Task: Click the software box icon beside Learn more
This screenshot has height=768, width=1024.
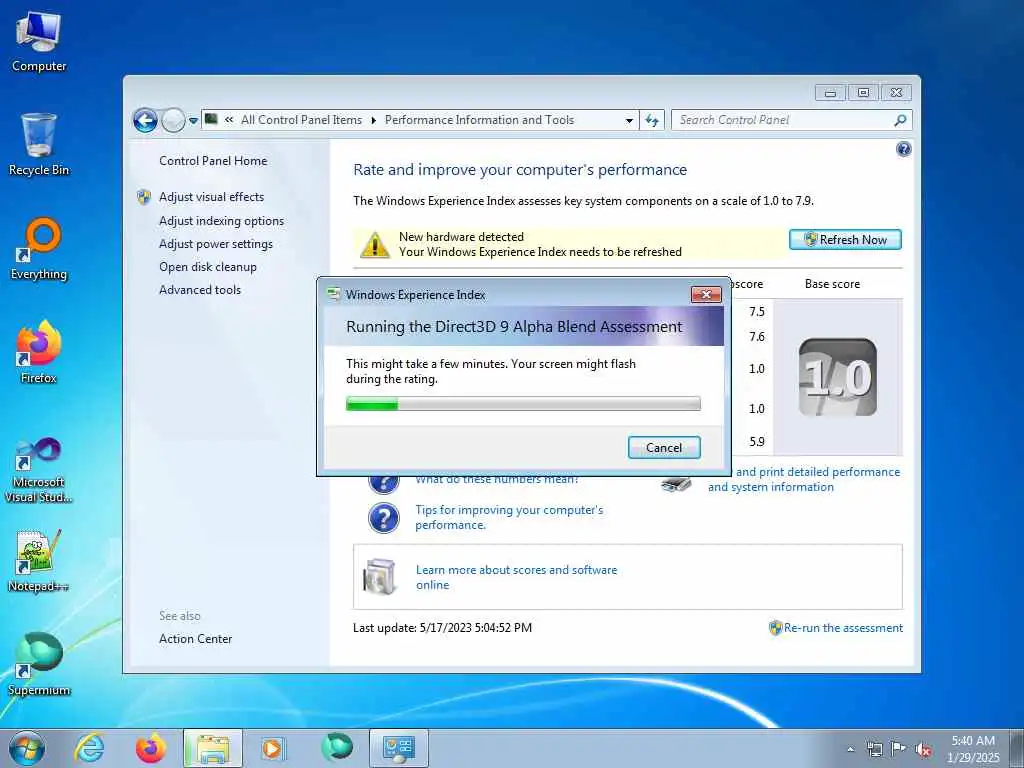Action: pos(381,577)
